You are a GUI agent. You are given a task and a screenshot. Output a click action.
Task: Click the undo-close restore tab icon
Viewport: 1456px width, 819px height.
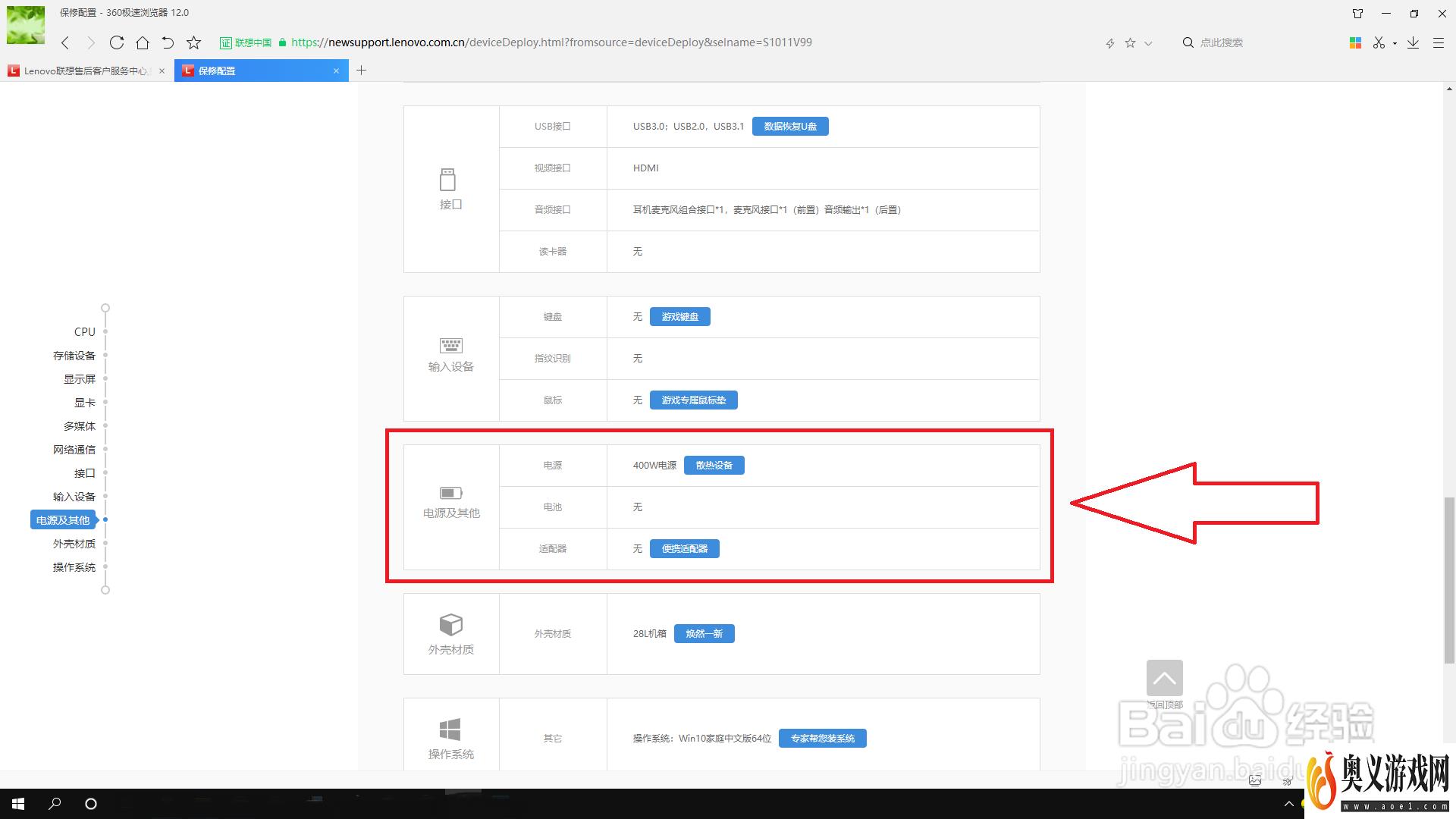(x=168, y=42)
